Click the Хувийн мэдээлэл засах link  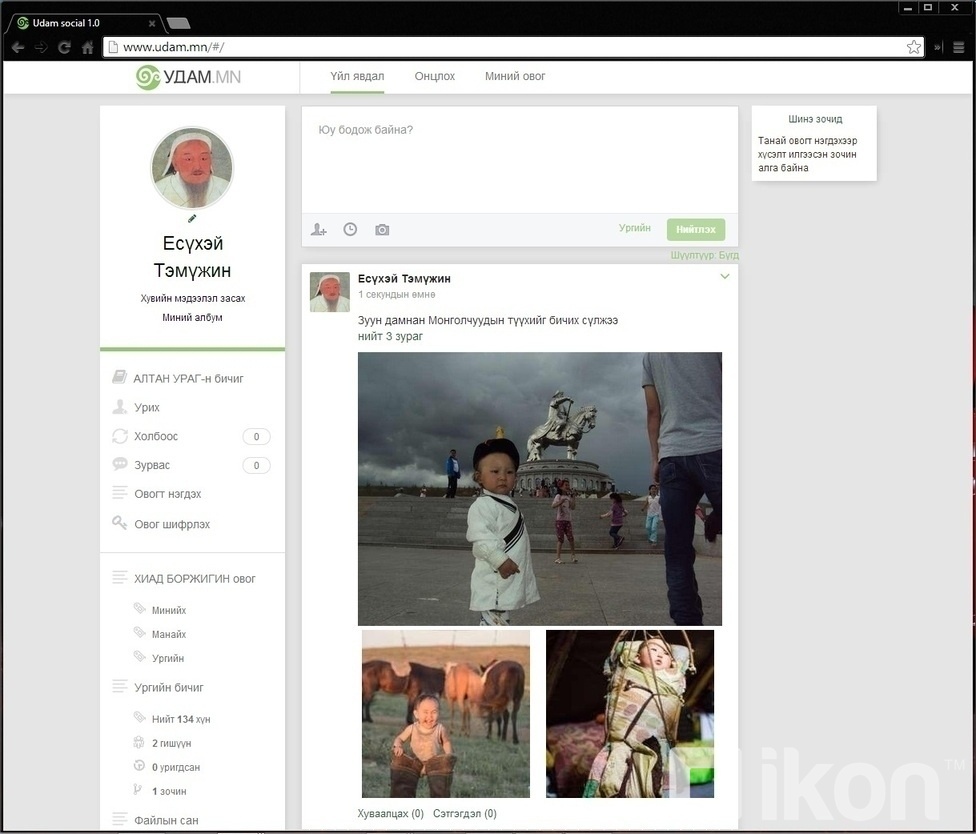tap(192, 298)
